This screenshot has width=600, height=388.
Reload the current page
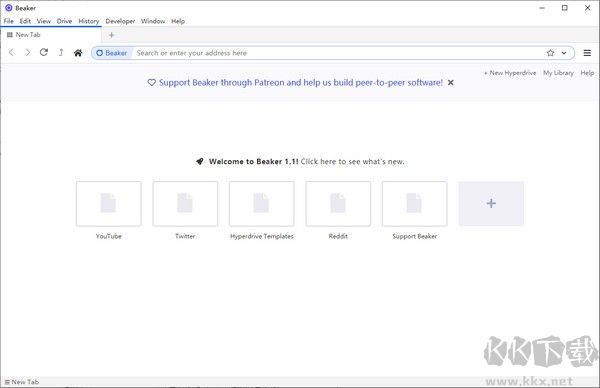[44, 52]
